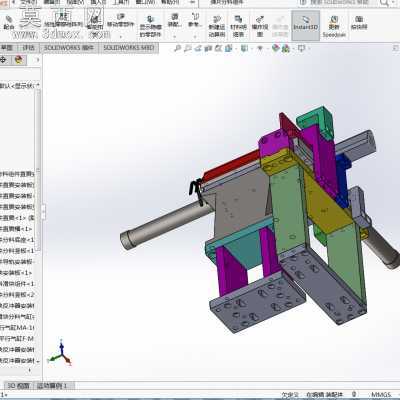Click the Move Component tool

(121, 21)
